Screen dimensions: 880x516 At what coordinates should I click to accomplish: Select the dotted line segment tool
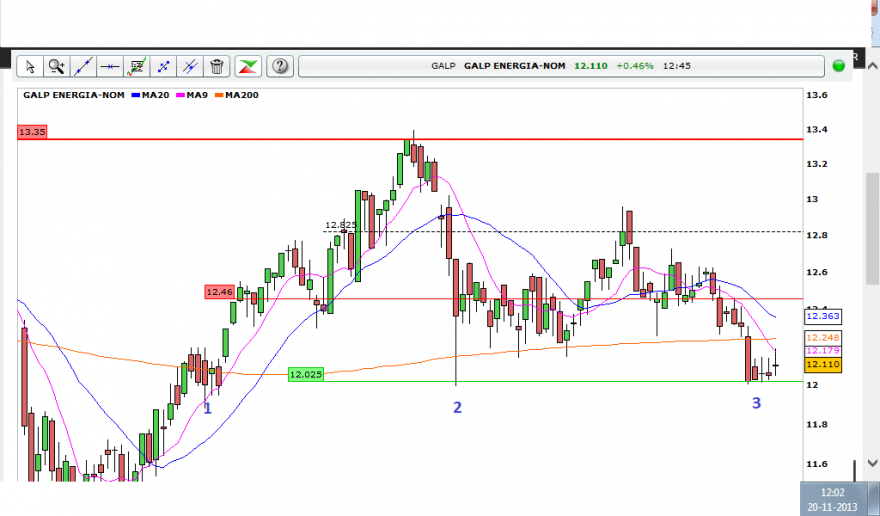tap(163, 66)
